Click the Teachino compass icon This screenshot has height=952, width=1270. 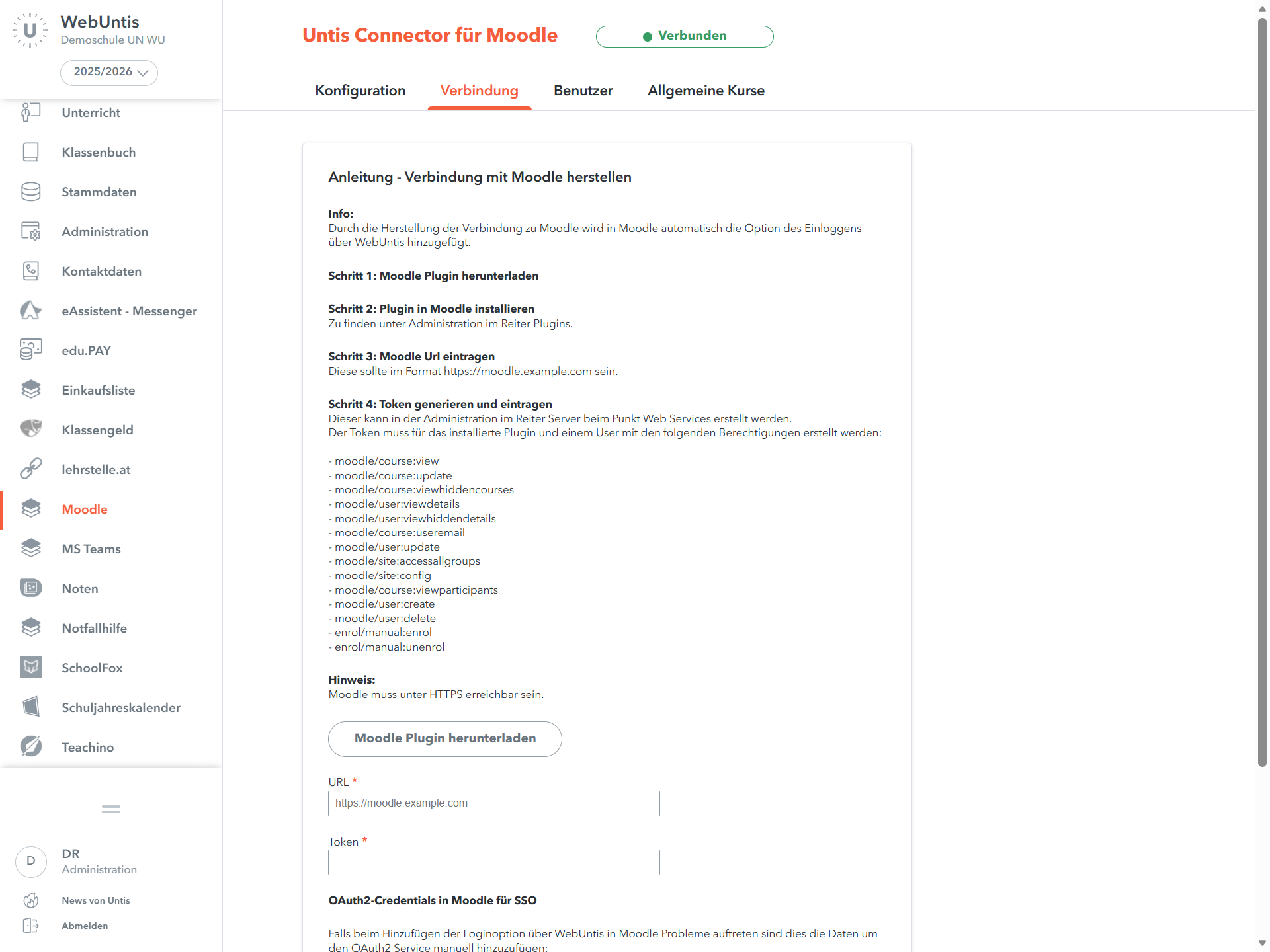(30, 747)
